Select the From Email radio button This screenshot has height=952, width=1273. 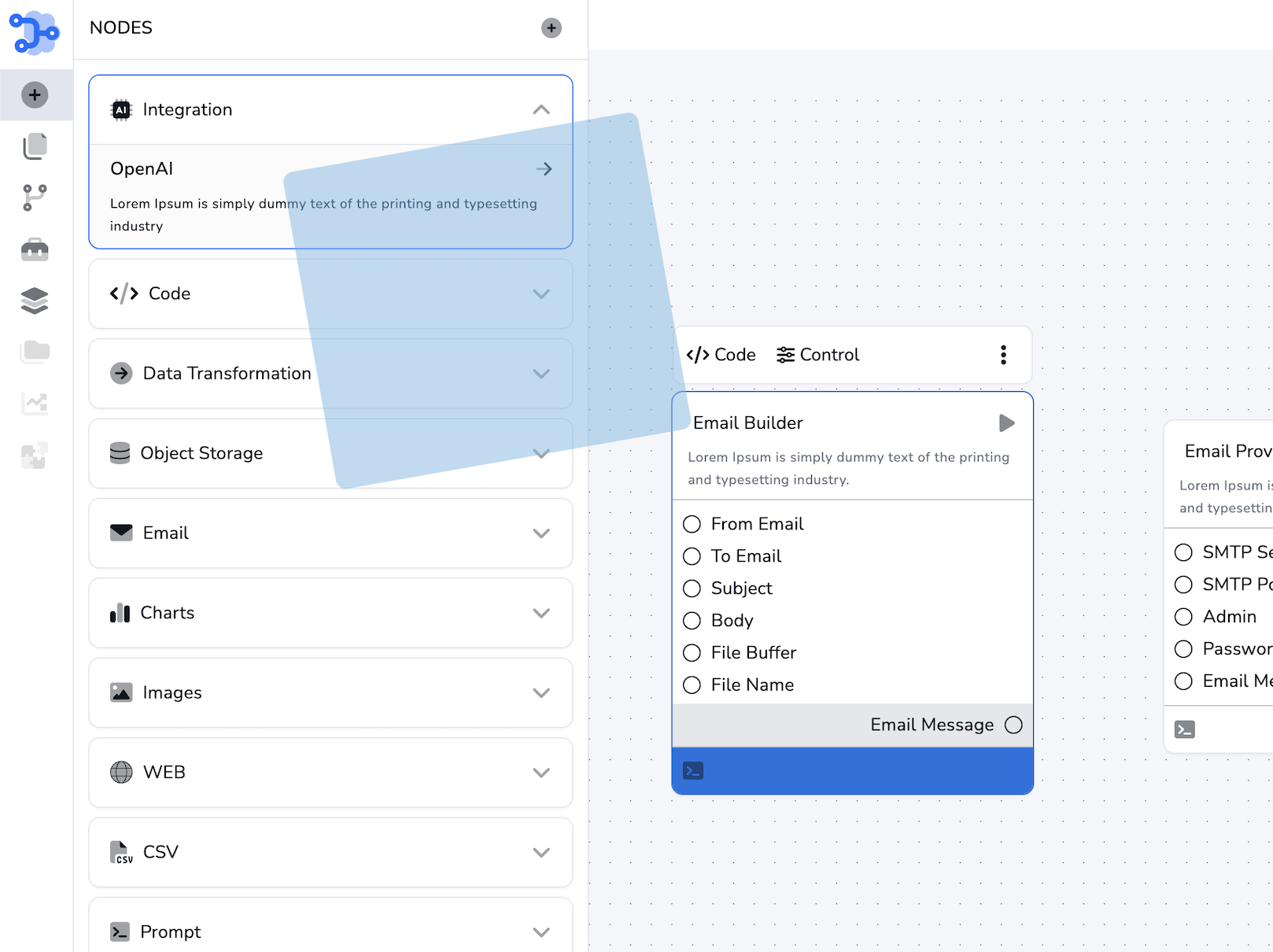[x=692, y=524]
